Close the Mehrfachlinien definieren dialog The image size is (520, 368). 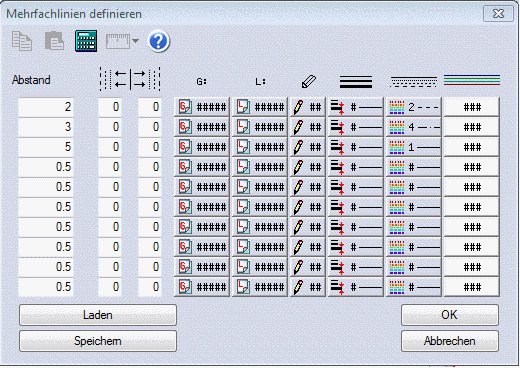(x=498, y=14)
